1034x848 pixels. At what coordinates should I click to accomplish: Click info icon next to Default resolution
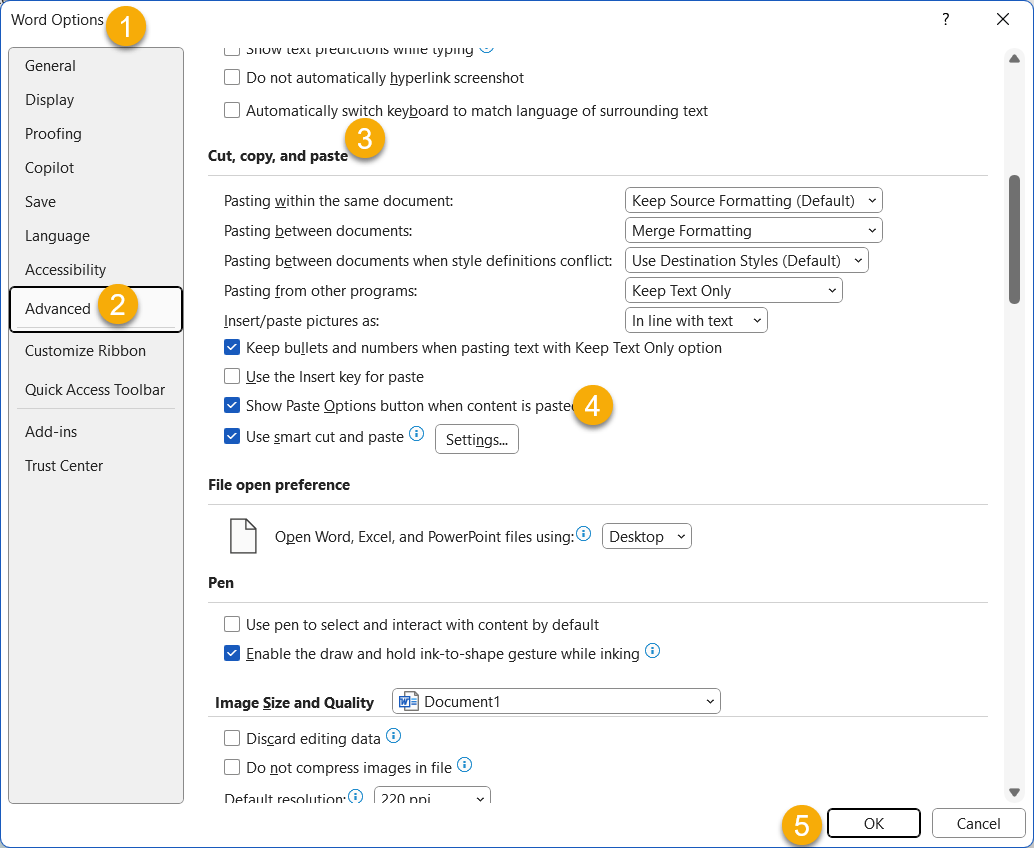(354, 797)
